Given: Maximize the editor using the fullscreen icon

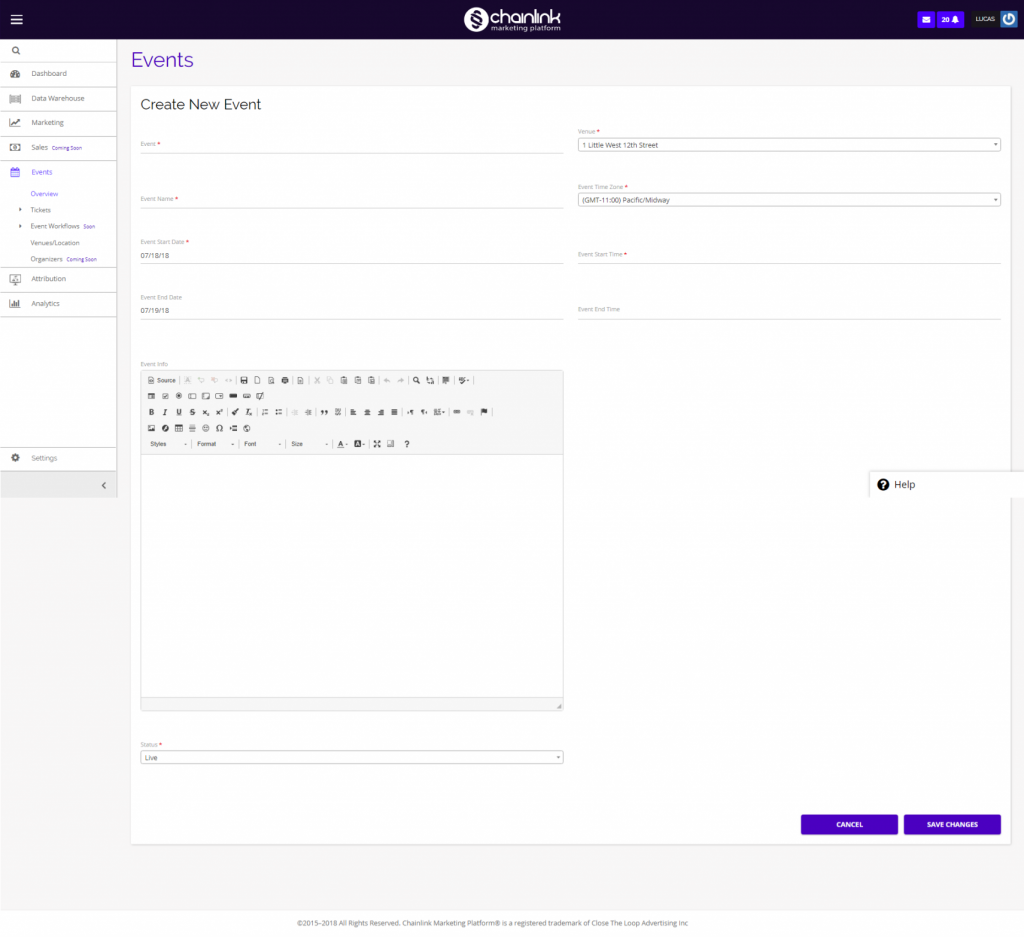Looking at the screenshot, I should 378,443.
